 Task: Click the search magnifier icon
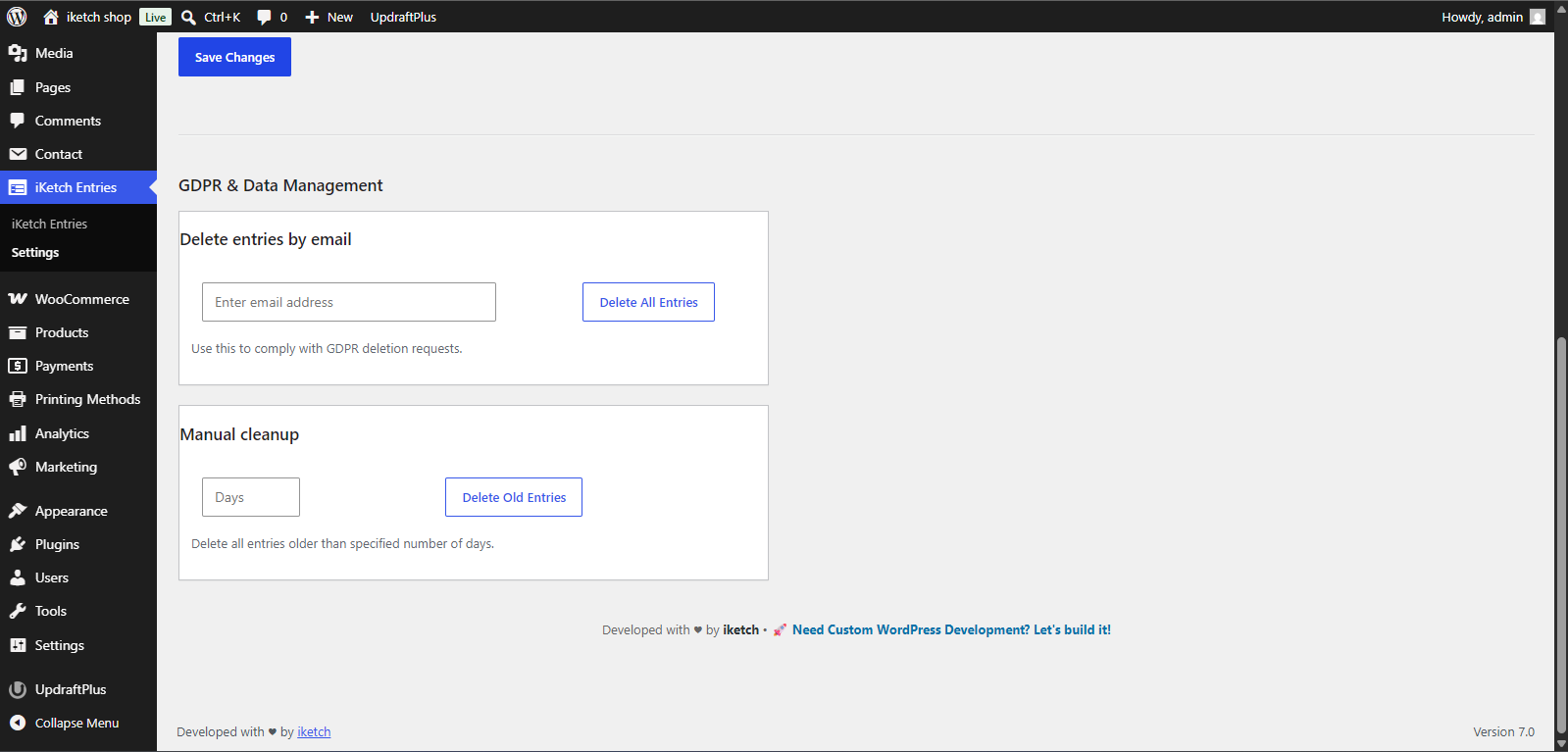click(189, 17)
